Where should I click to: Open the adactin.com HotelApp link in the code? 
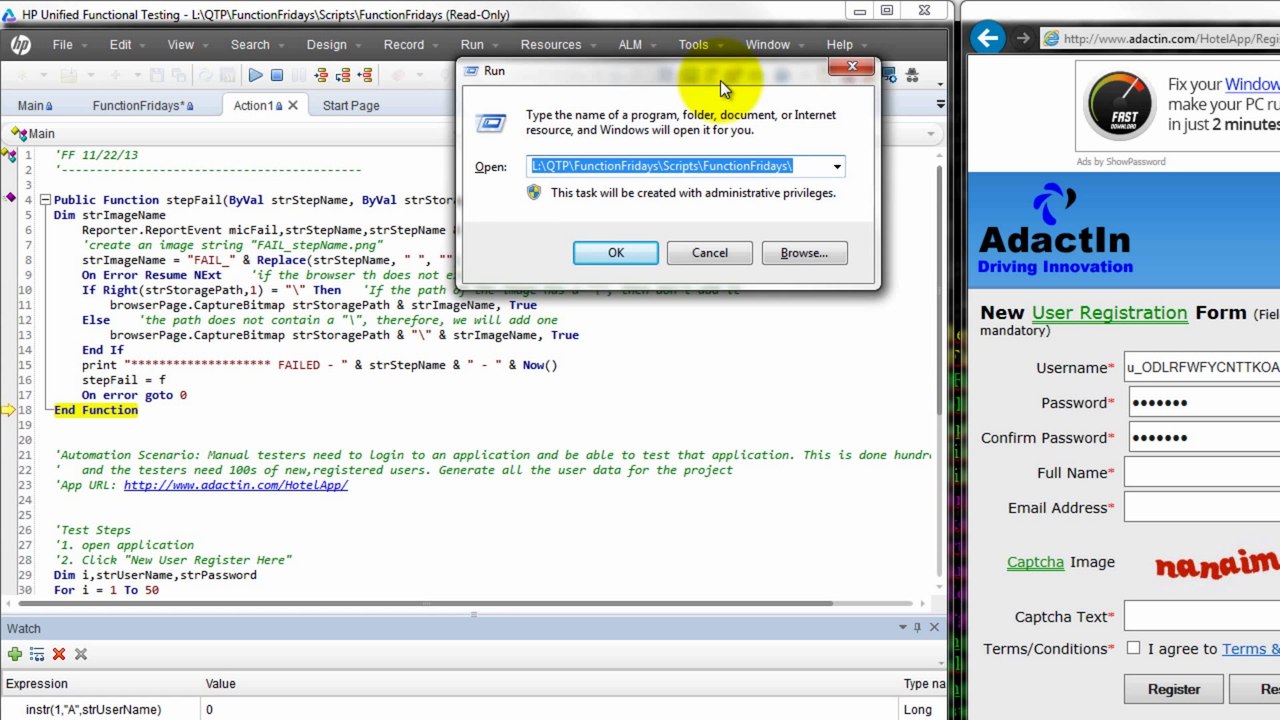(x=236, y=485)
